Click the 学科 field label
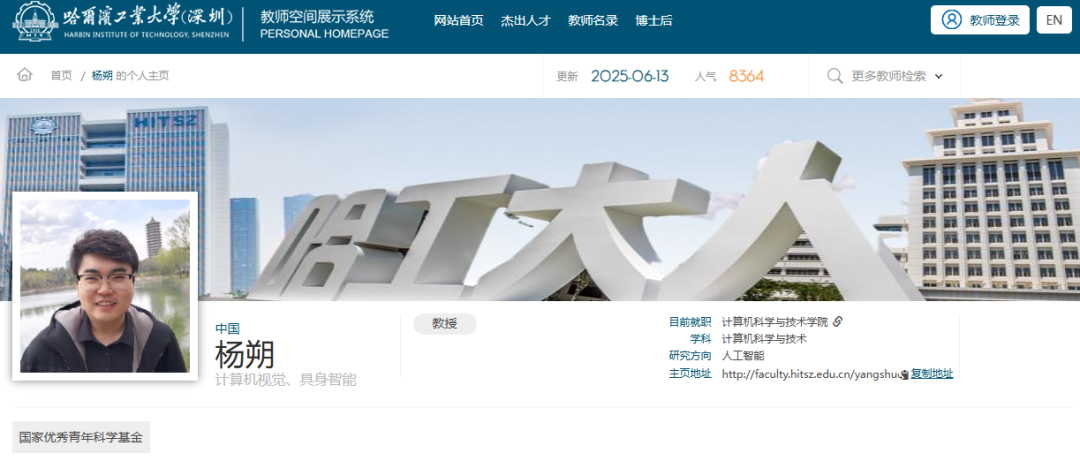Image resolution: width=1080 pixels, height=468 pixels. tap(700, 339)
